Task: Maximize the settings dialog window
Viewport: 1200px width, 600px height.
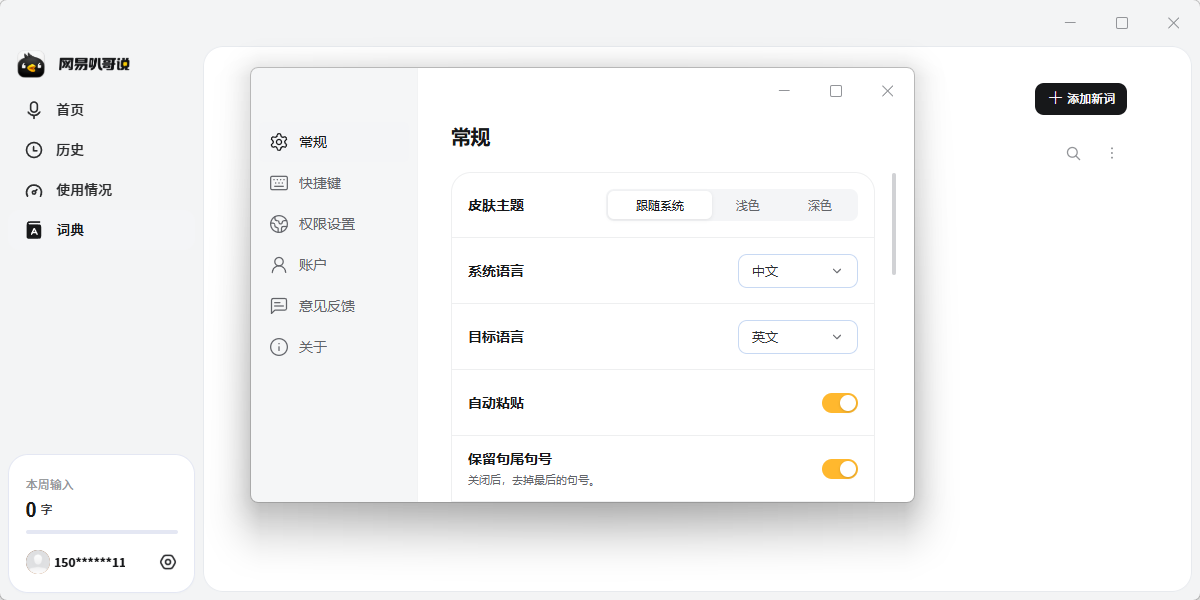Action: point(836,91)
